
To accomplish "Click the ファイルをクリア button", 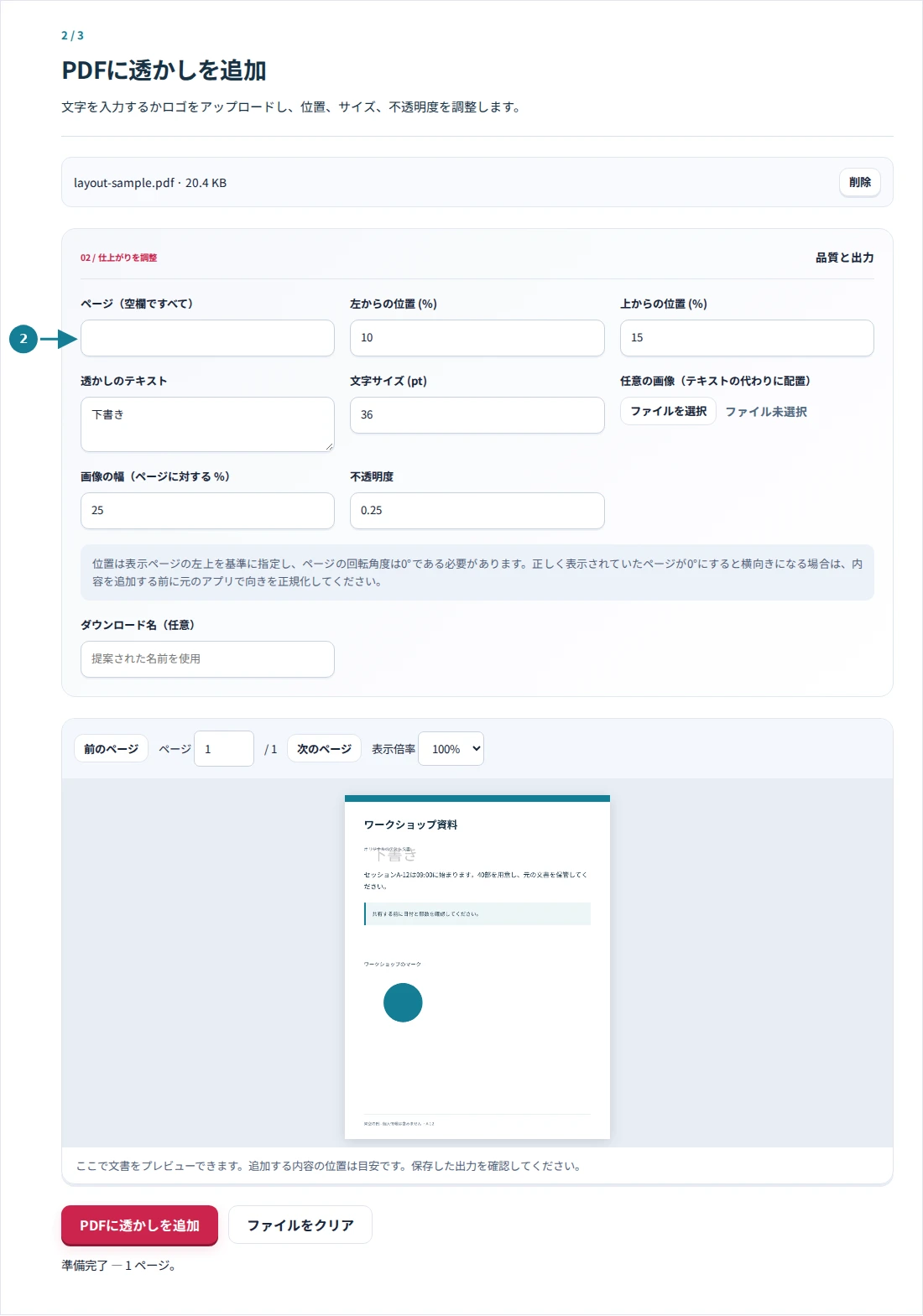I will (300, 1225).
